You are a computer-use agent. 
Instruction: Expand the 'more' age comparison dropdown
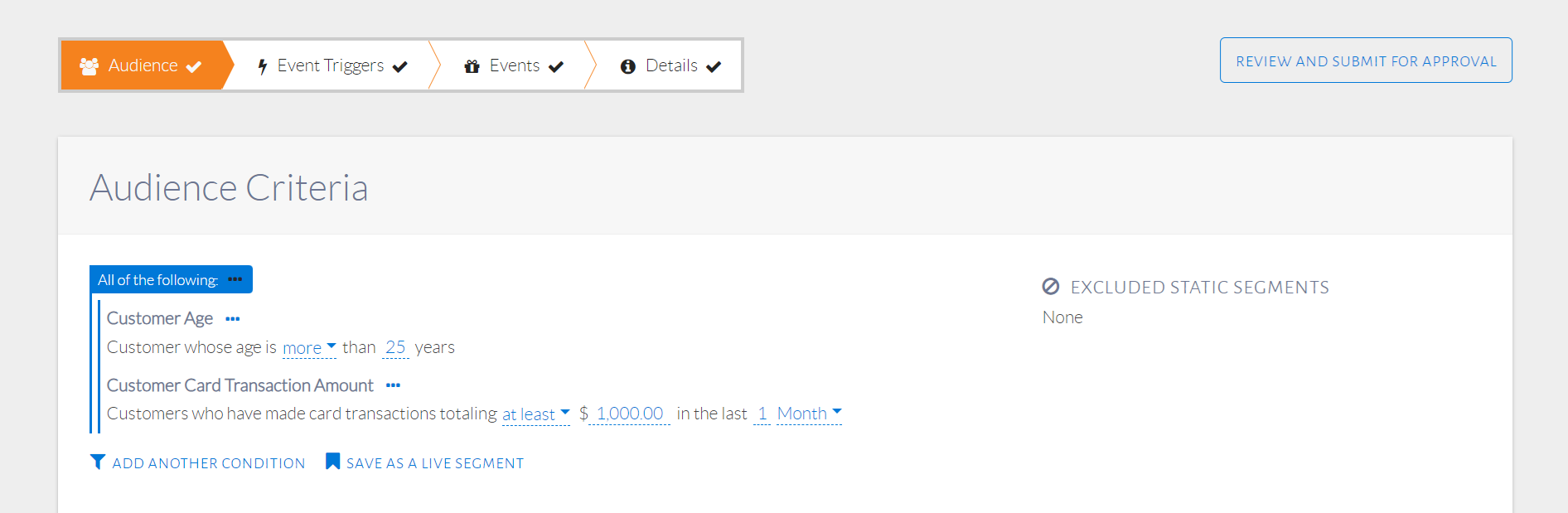[x=309, y=348]
